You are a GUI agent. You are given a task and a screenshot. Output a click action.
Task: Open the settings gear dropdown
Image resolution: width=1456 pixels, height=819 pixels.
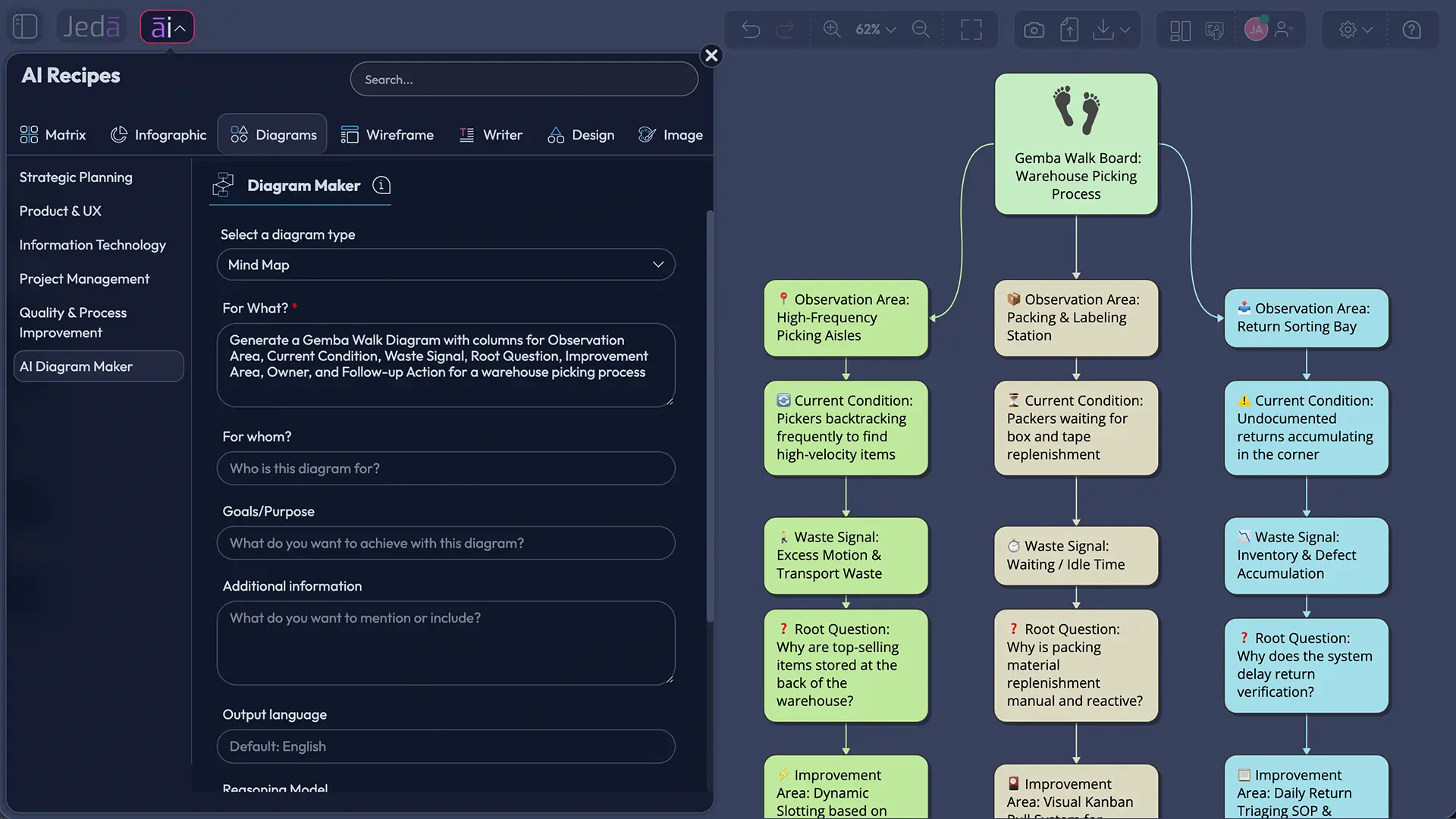(x=1355, y=30)
